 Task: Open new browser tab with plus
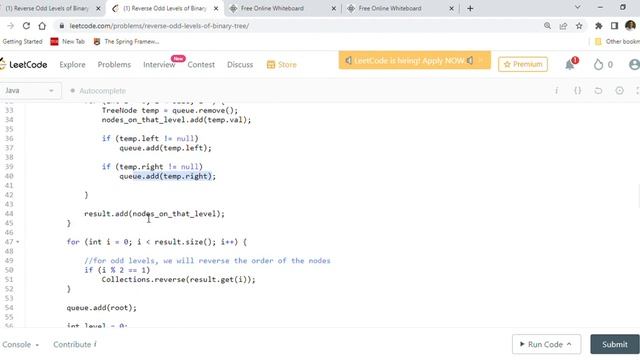[470, 8]
